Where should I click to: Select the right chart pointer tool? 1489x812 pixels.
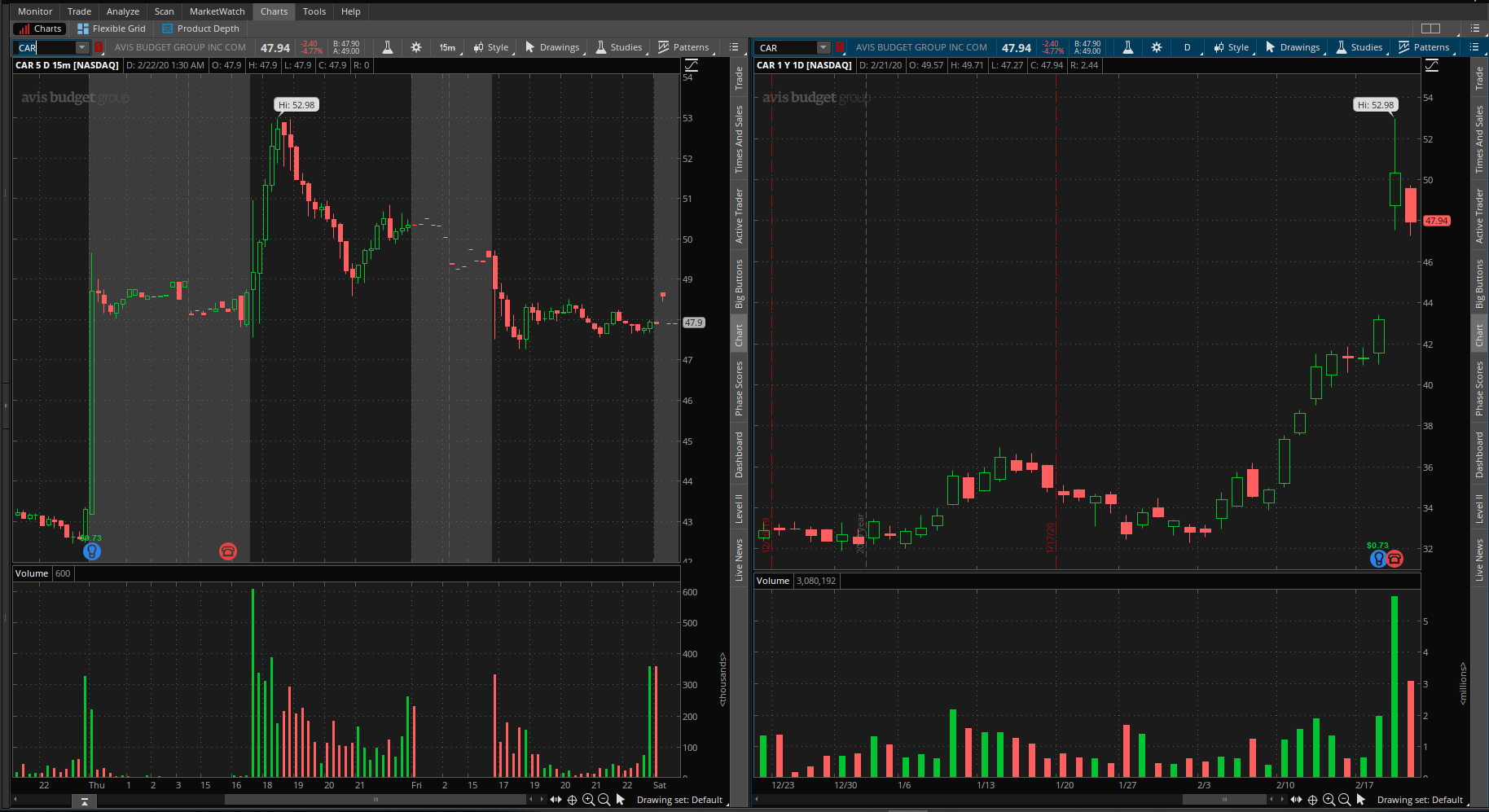tap(1361, 800)
